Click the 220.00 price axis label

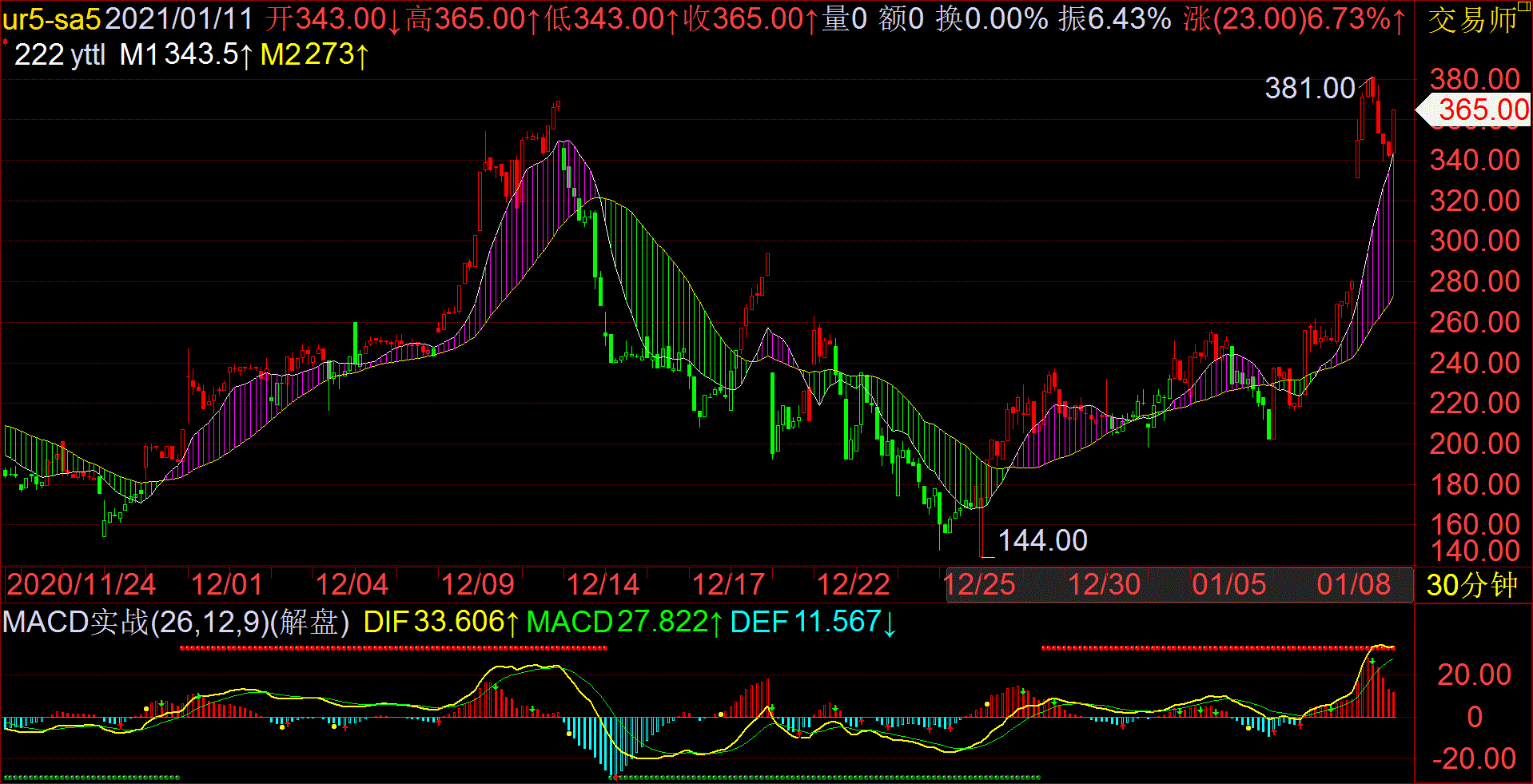(1475, 403)
